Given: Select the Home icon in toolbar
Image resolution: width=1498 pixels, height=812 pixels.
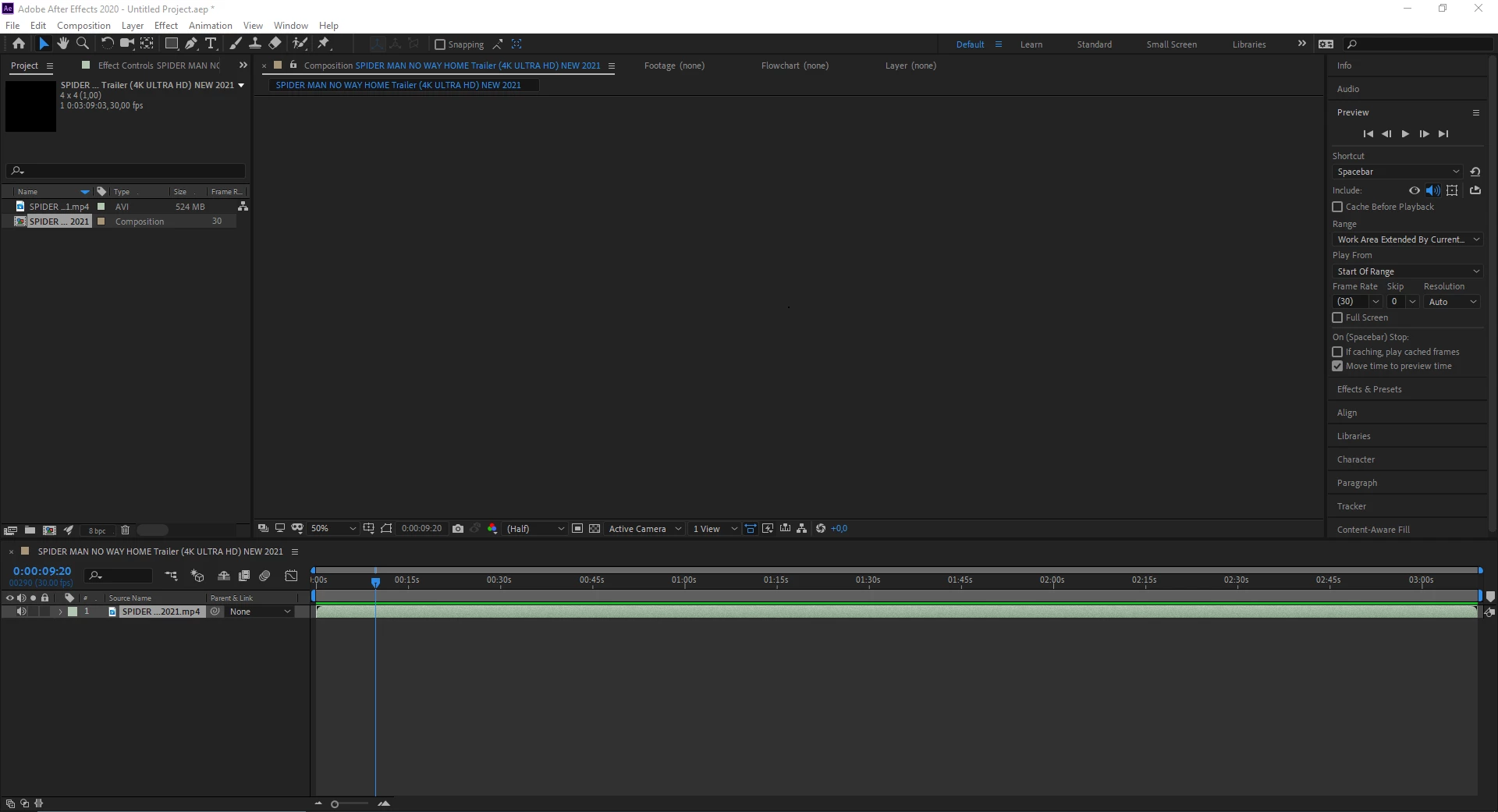Looking at the screenshot, I should pyautogui.click(x=19, y=44).
